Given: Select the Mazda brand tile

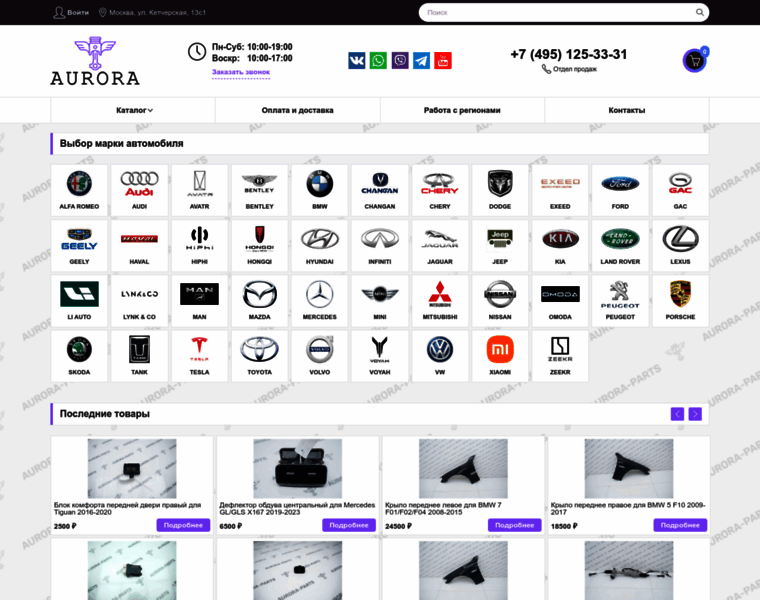Looking at the screenshot, I should (x=259, y=300).
